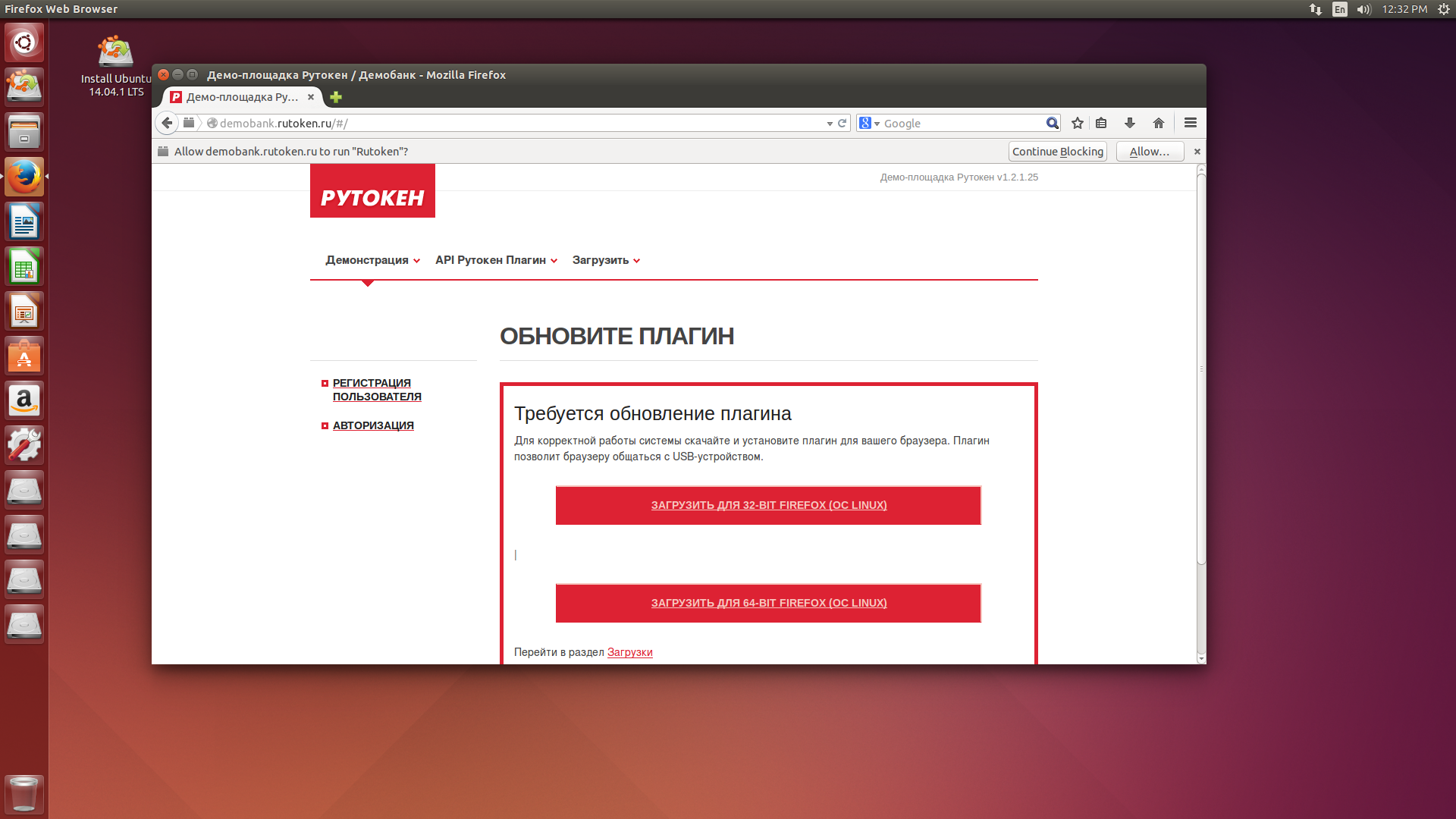Click the Allow button for the Rutoken plugin
This screenshot has width=1456, height=819.
(1149, 151)
